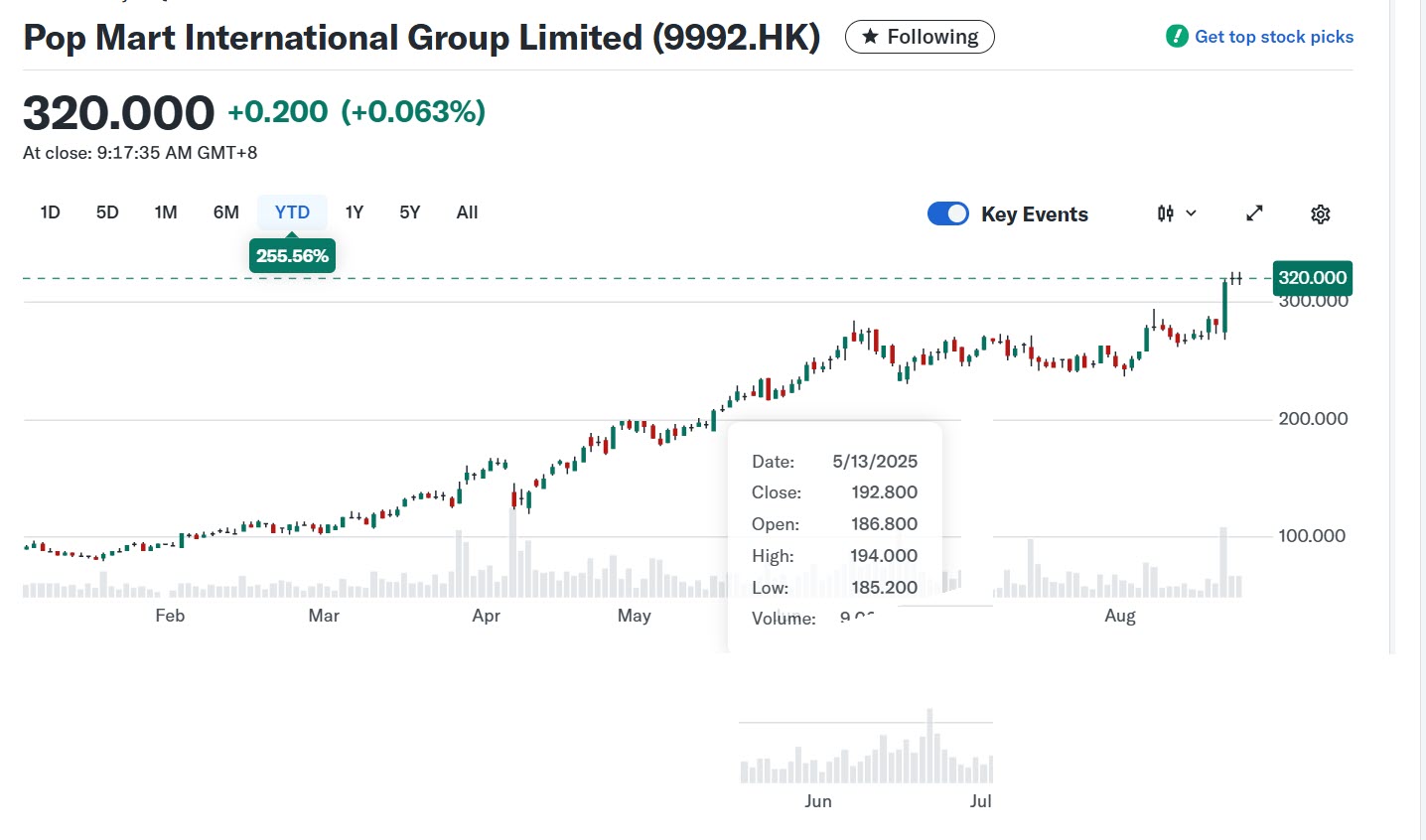Viewport: 1426px width, 840px height.
Task: Toggle the Key Events switch off
Action: click(x=948, y=213)
